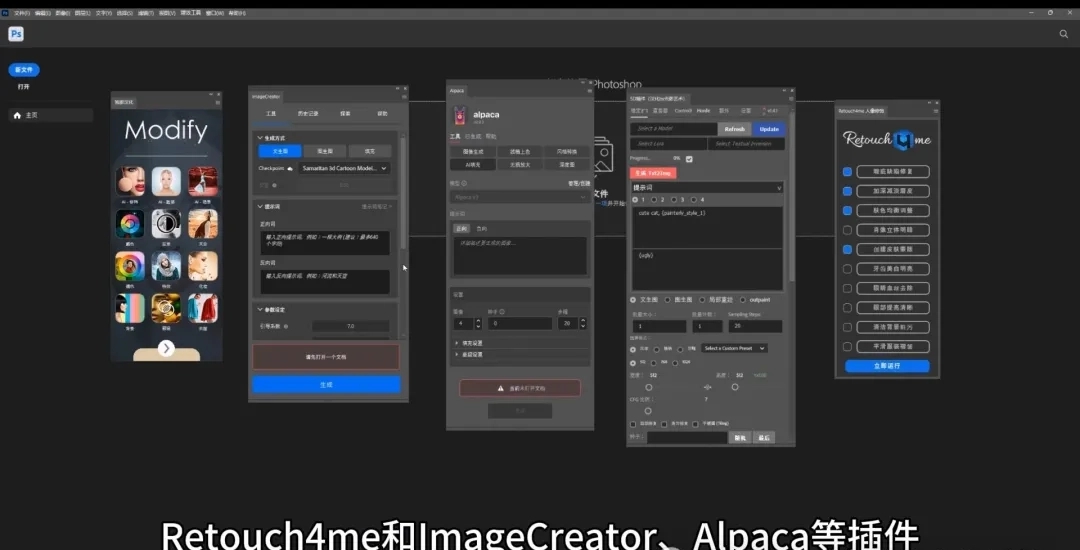The image size is (1080, 550).
Task: Click the height slider handle in SD plugin
Action: click(735, 388)
